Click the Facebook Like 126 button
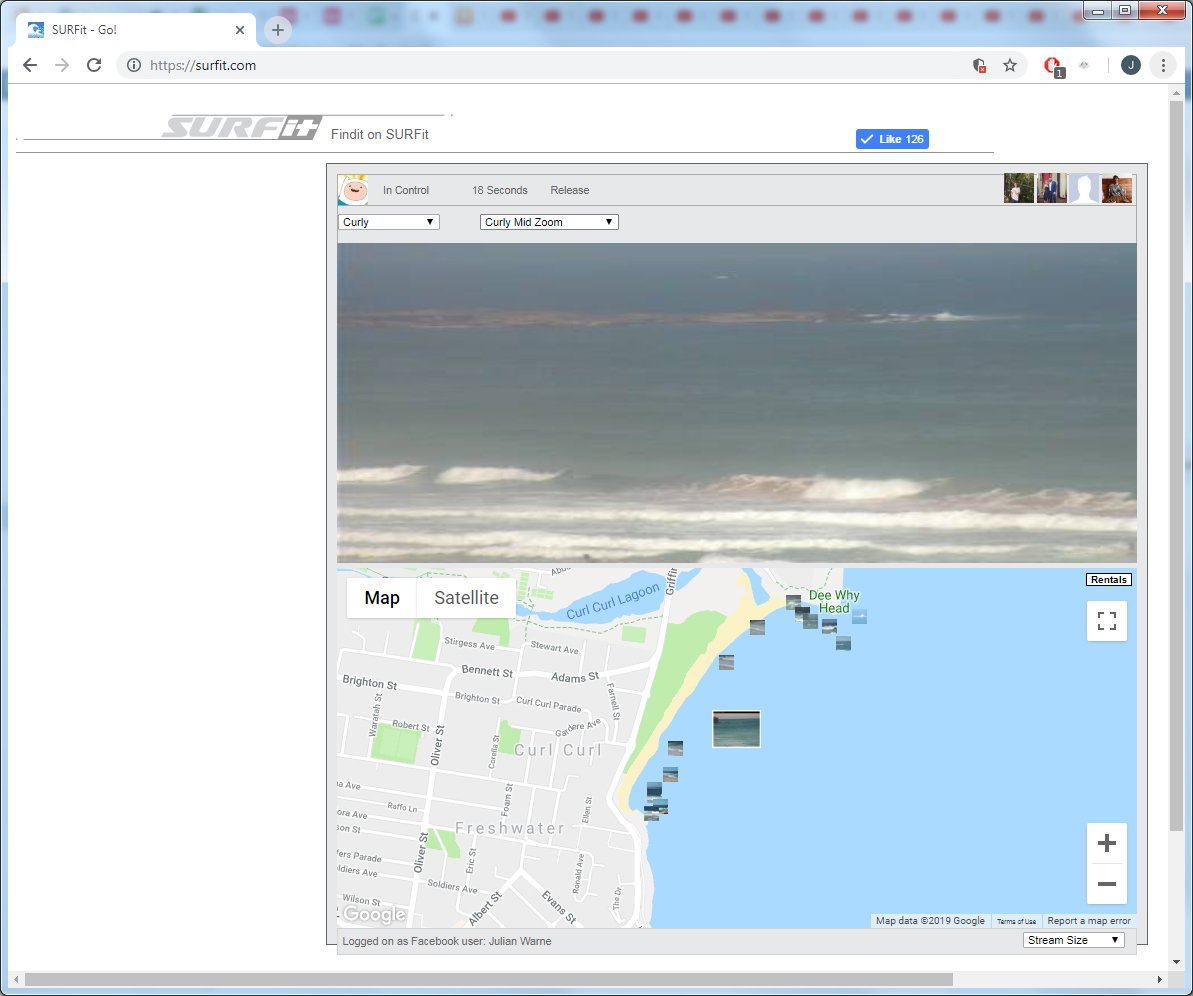 tap(892, 138)
